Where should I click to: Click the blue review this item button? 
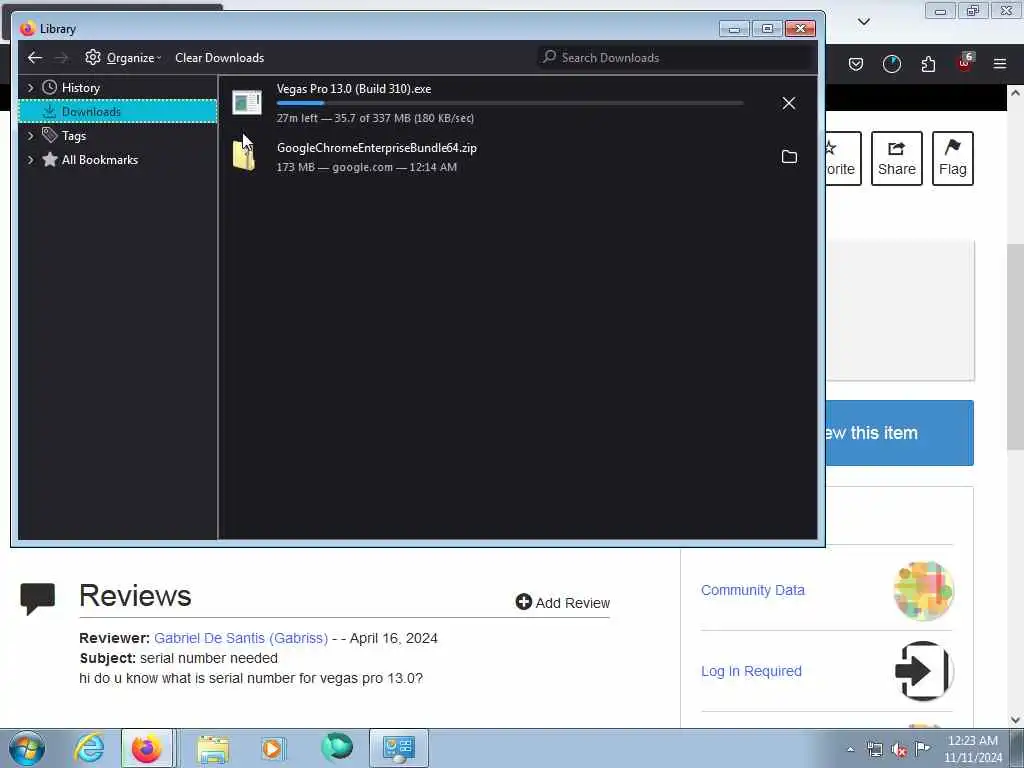pos(900,433)
